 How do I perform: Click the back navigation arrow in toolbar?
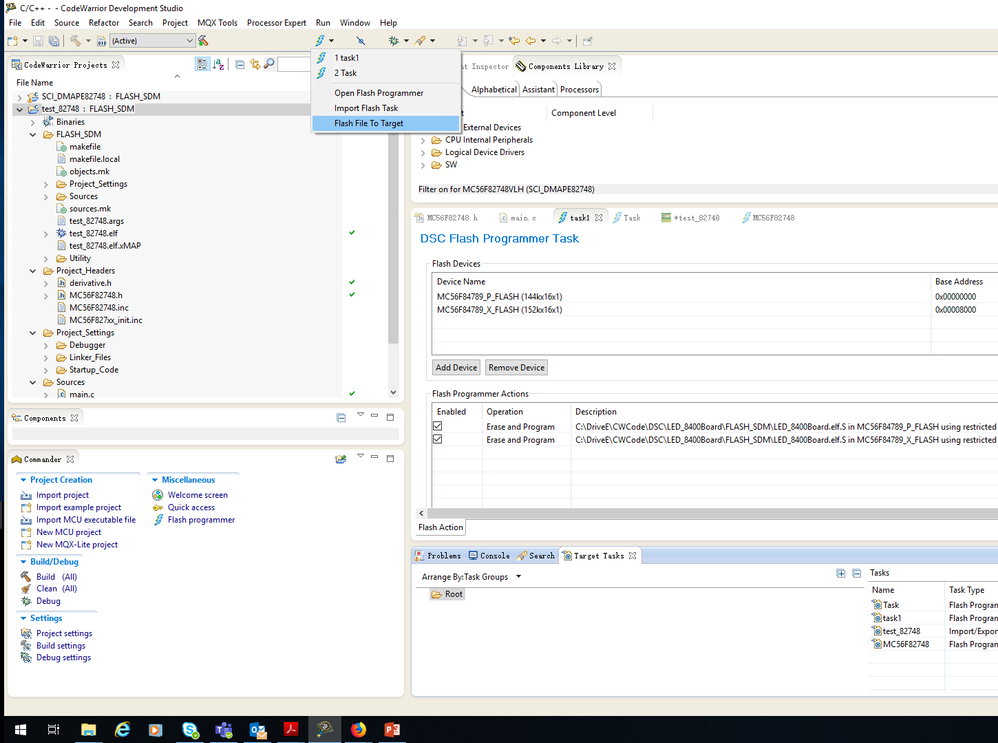pos(530,41)
